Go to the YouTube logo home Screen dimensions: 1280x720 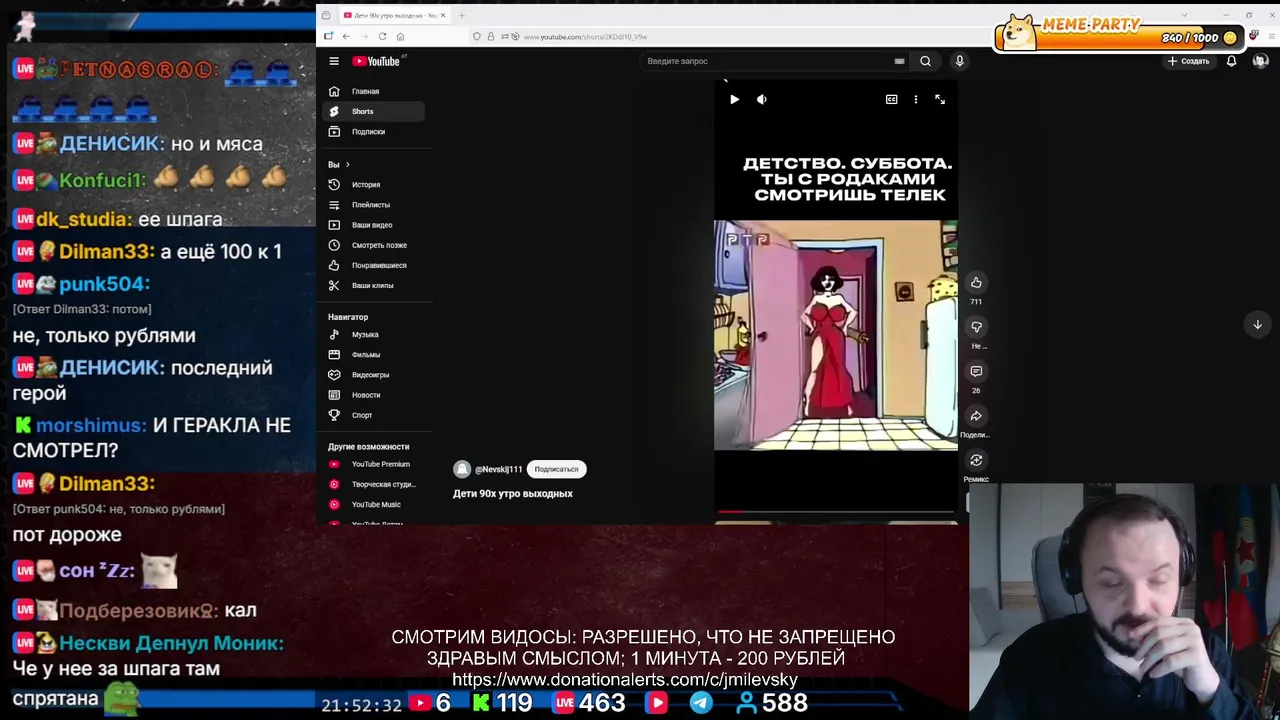click(x=376, y=61)
